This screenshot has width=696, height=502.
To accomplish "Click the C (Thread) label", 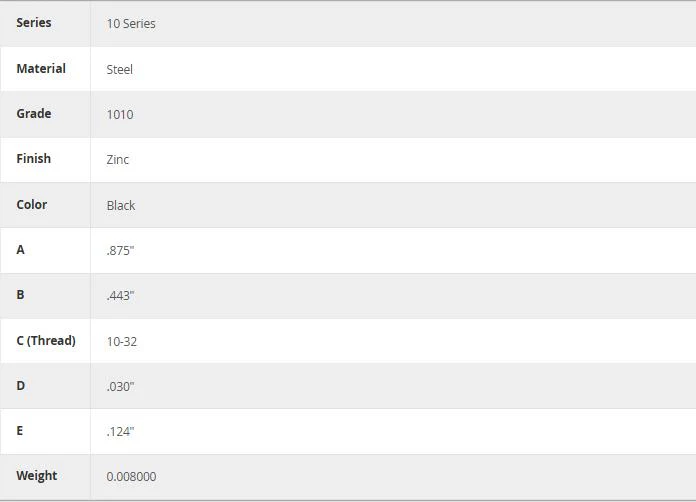I will point(46,340).
